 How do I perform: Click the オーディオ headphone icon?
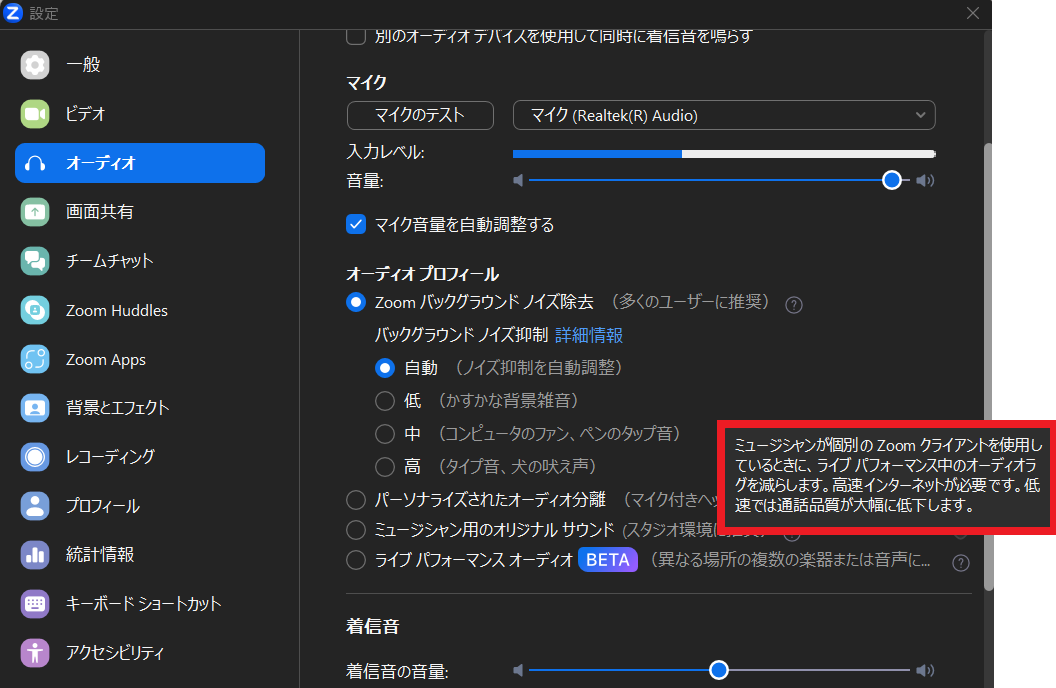[x=35, y=163]
